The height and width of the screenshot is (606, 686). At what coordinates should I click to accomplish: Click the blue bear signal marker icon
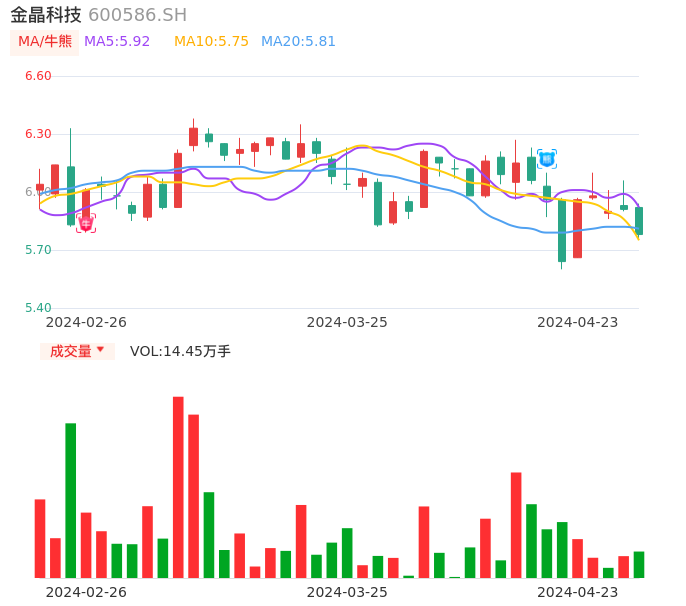click(547, 158)
